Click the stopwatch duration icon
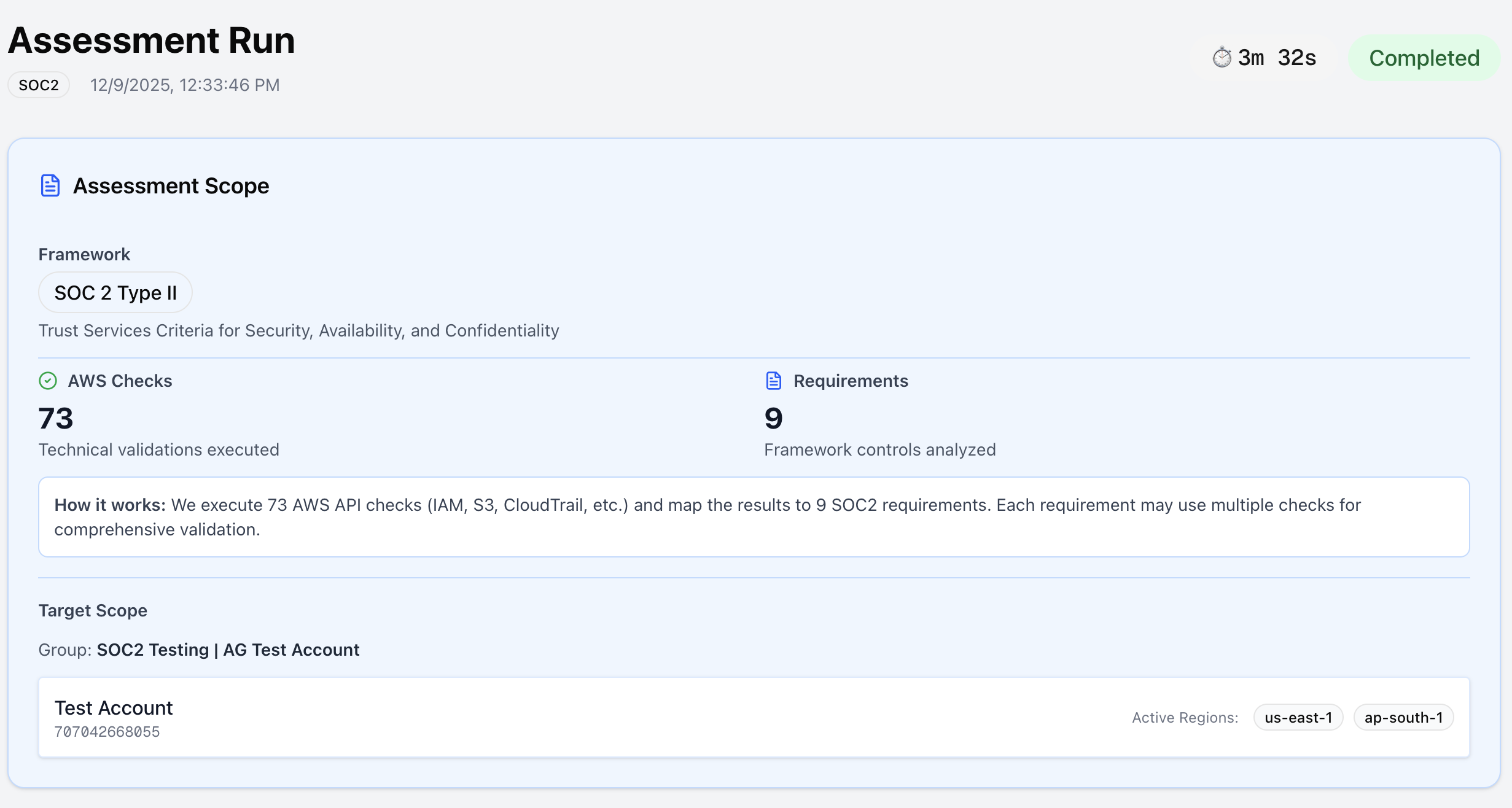Image resolution: width=1512 pixels, height=808 pixels. click(1222, 56)
